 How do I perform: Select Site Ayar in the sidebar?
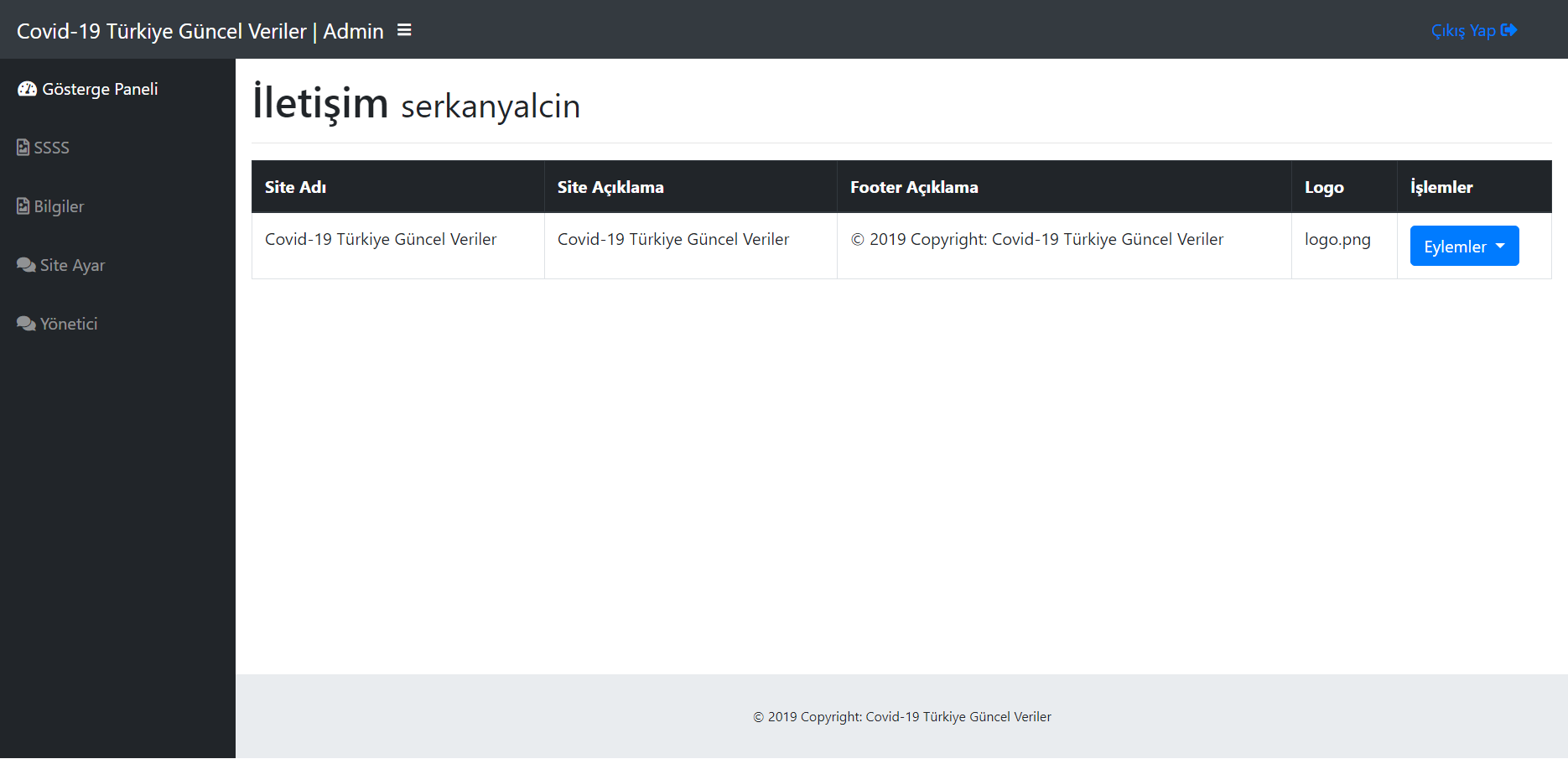(72, 265)
